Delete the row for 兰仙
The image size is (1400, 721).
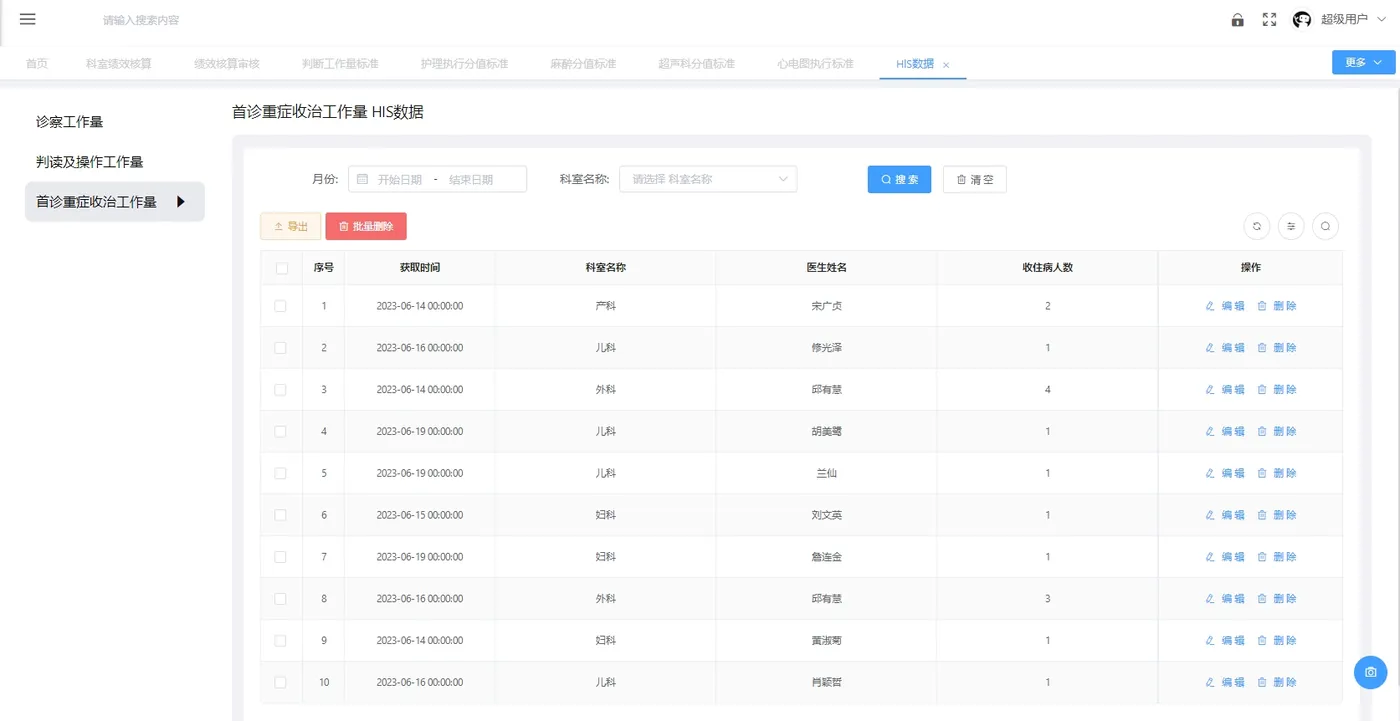[x=1277, y=474]
